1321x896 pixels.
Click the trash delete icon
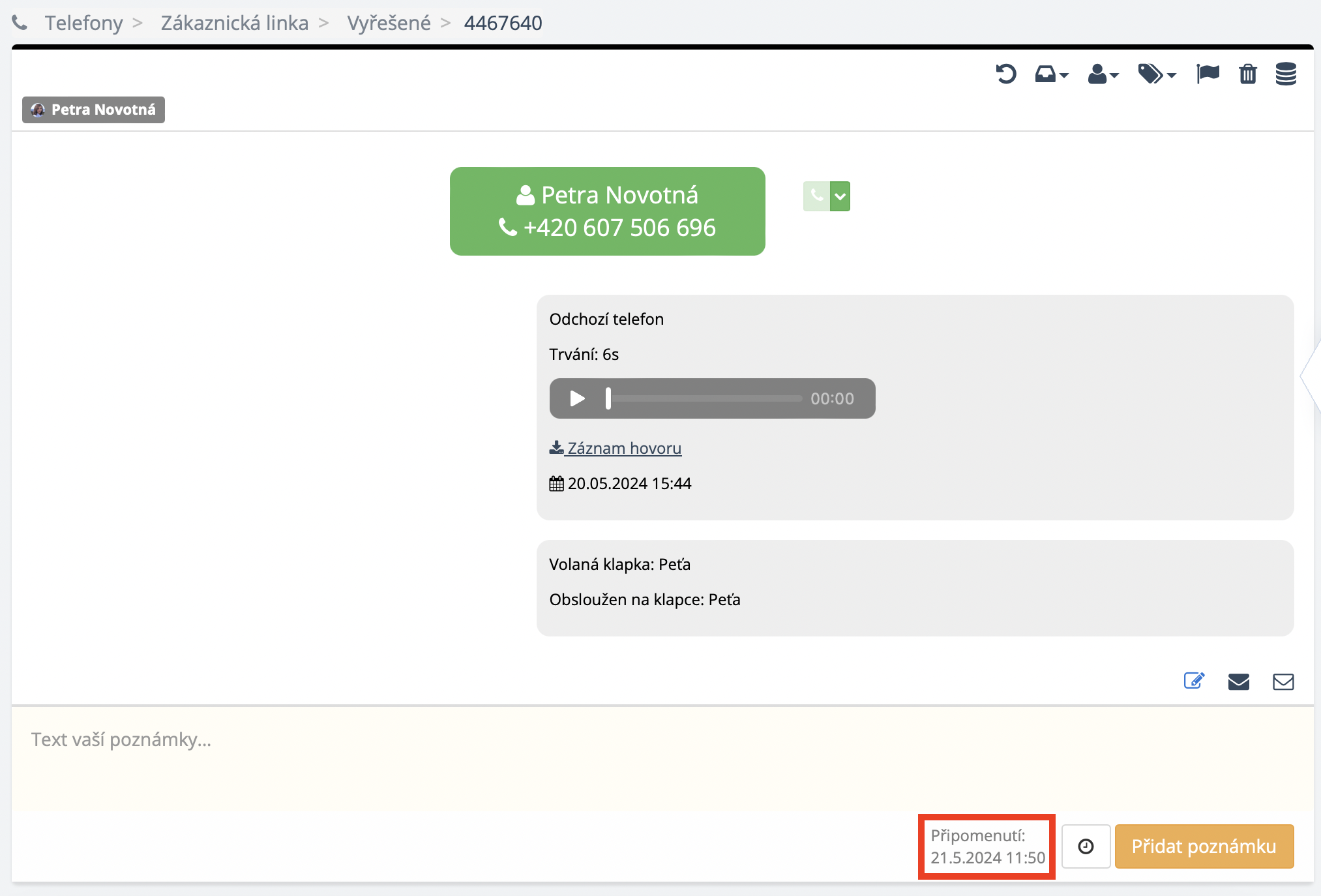(x=1247, y=74)
